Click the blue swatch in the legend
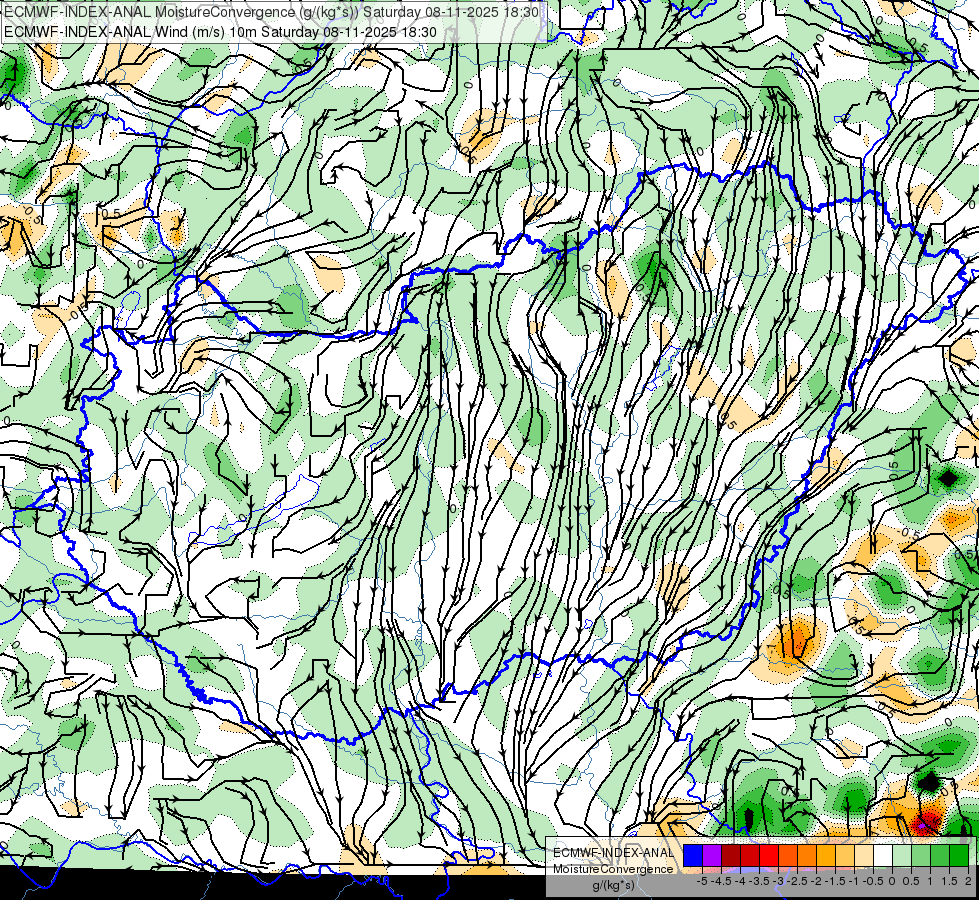Image resolution: width=979 pixels, height=900 pixels. click(x=693, y=856)
